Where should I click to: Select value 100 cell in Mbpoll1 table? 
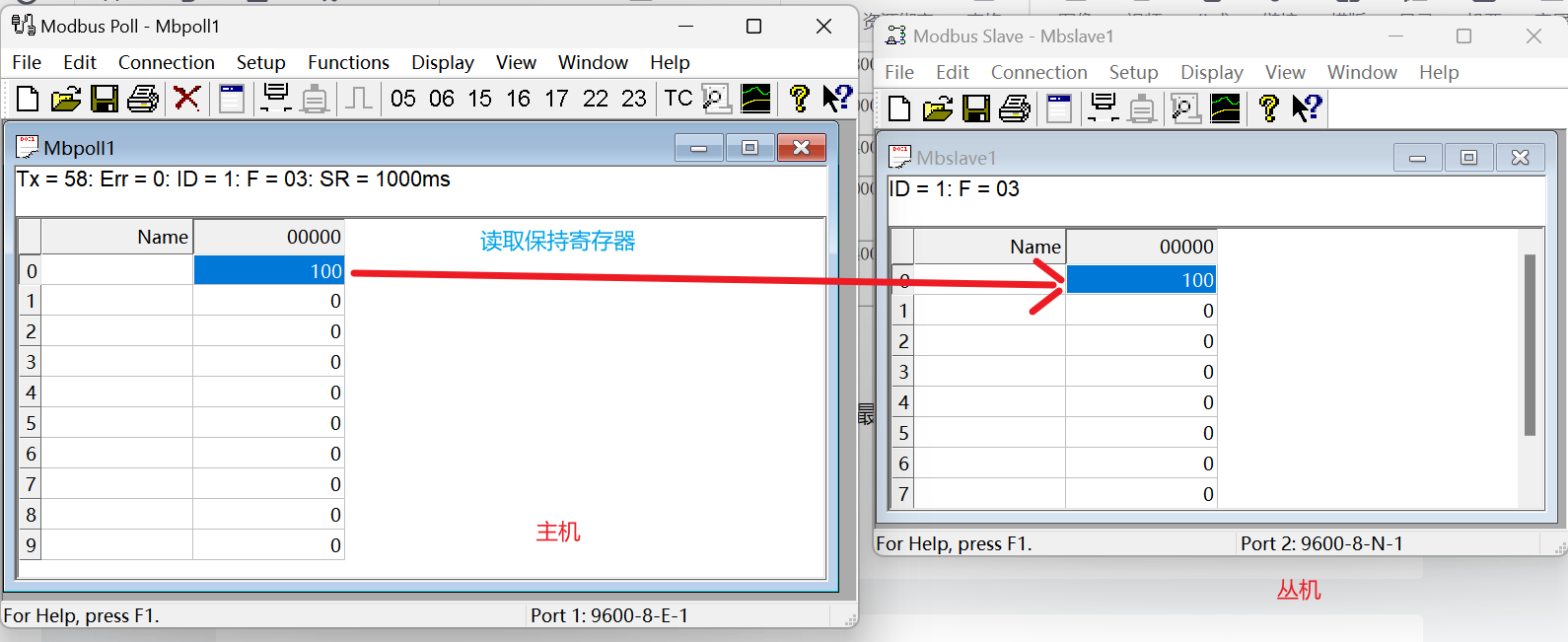(x=268, y=270)
